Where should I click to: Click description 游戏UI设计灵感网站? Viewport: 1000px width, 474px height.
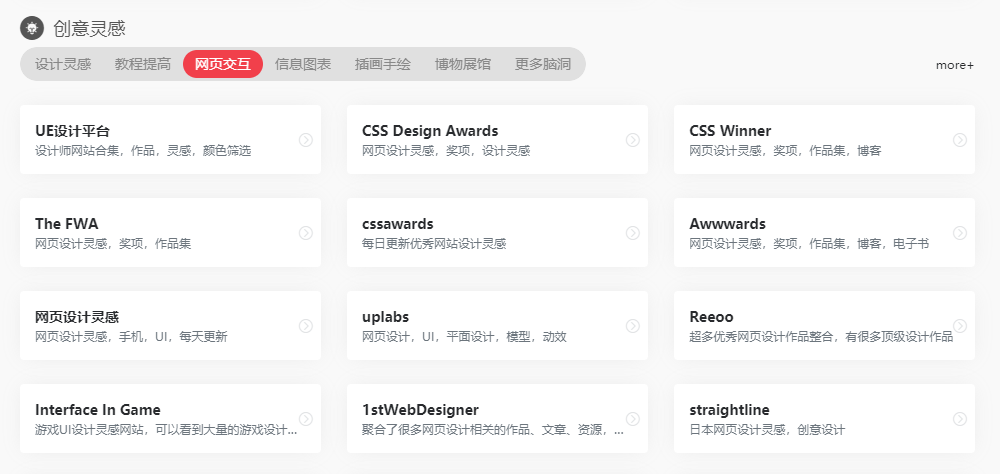point(166,431)
